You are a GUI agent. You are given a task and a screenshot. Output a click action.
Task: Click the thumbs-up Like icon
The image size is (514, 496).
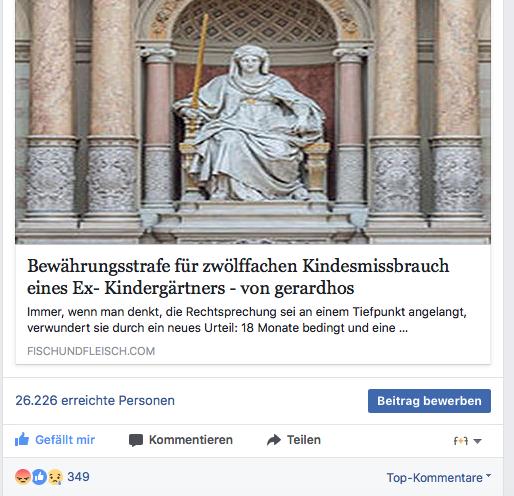pyautogui.click(x=22, y=439)
